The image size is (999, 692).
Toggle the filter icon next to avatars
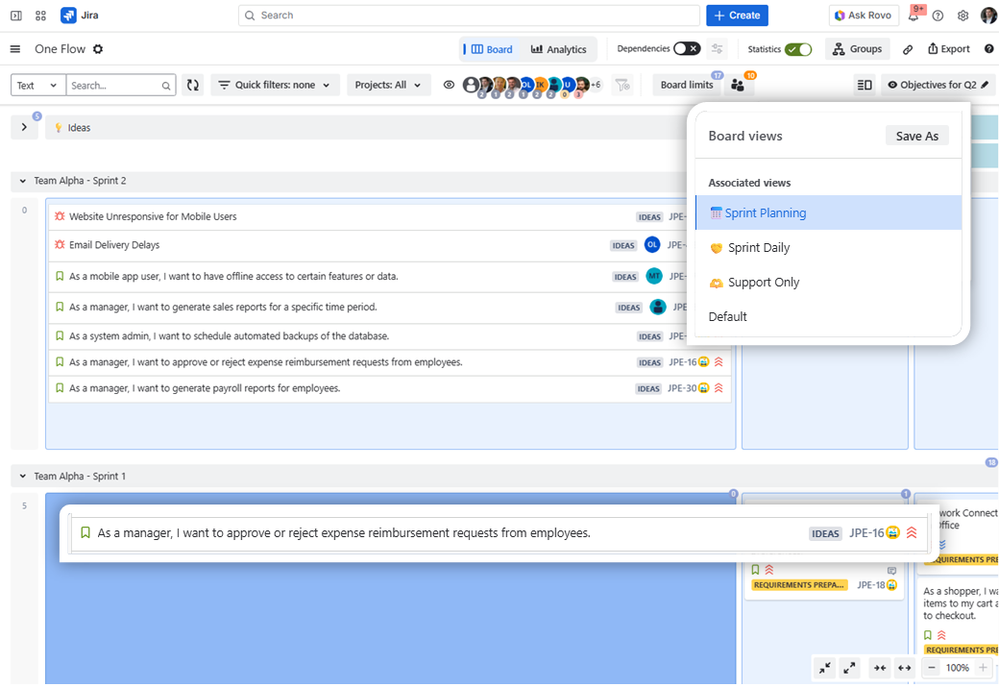pos(622,85)
